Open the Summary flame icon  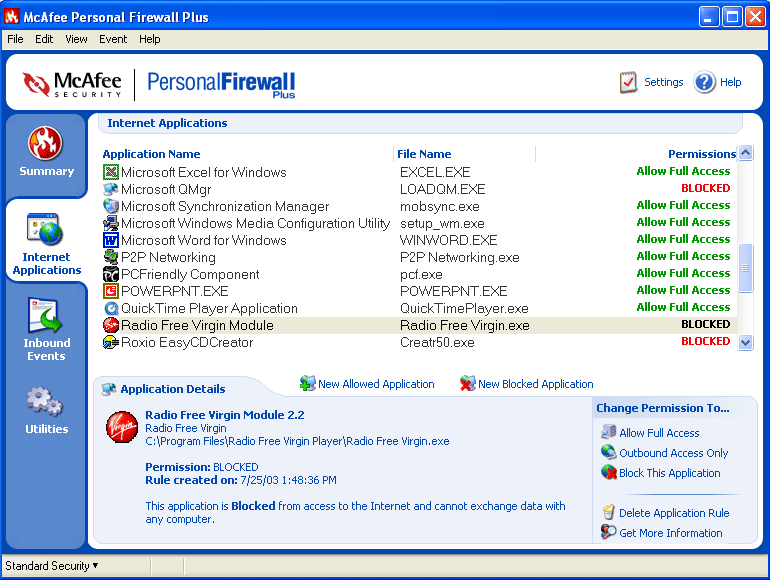click(x=45, y=143)
